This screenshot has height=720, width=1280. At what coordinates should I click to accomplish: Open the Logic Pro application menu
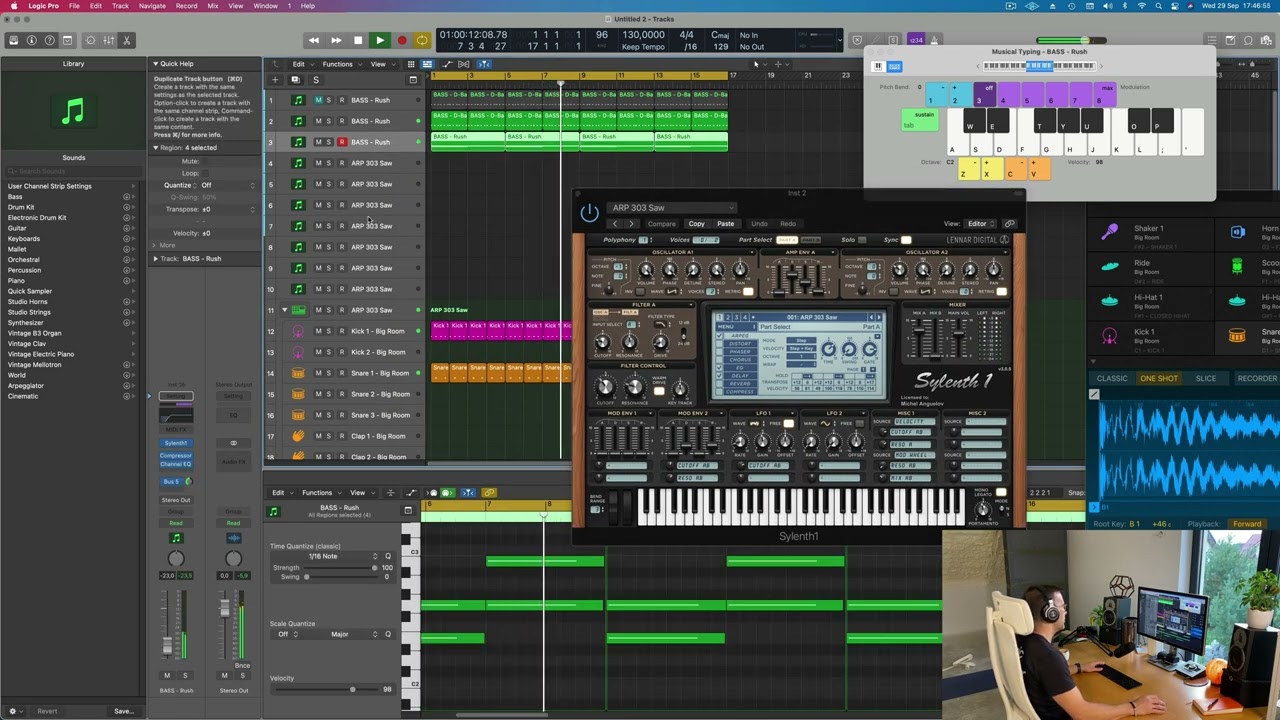pyautogui.click(x=43, y=6)
